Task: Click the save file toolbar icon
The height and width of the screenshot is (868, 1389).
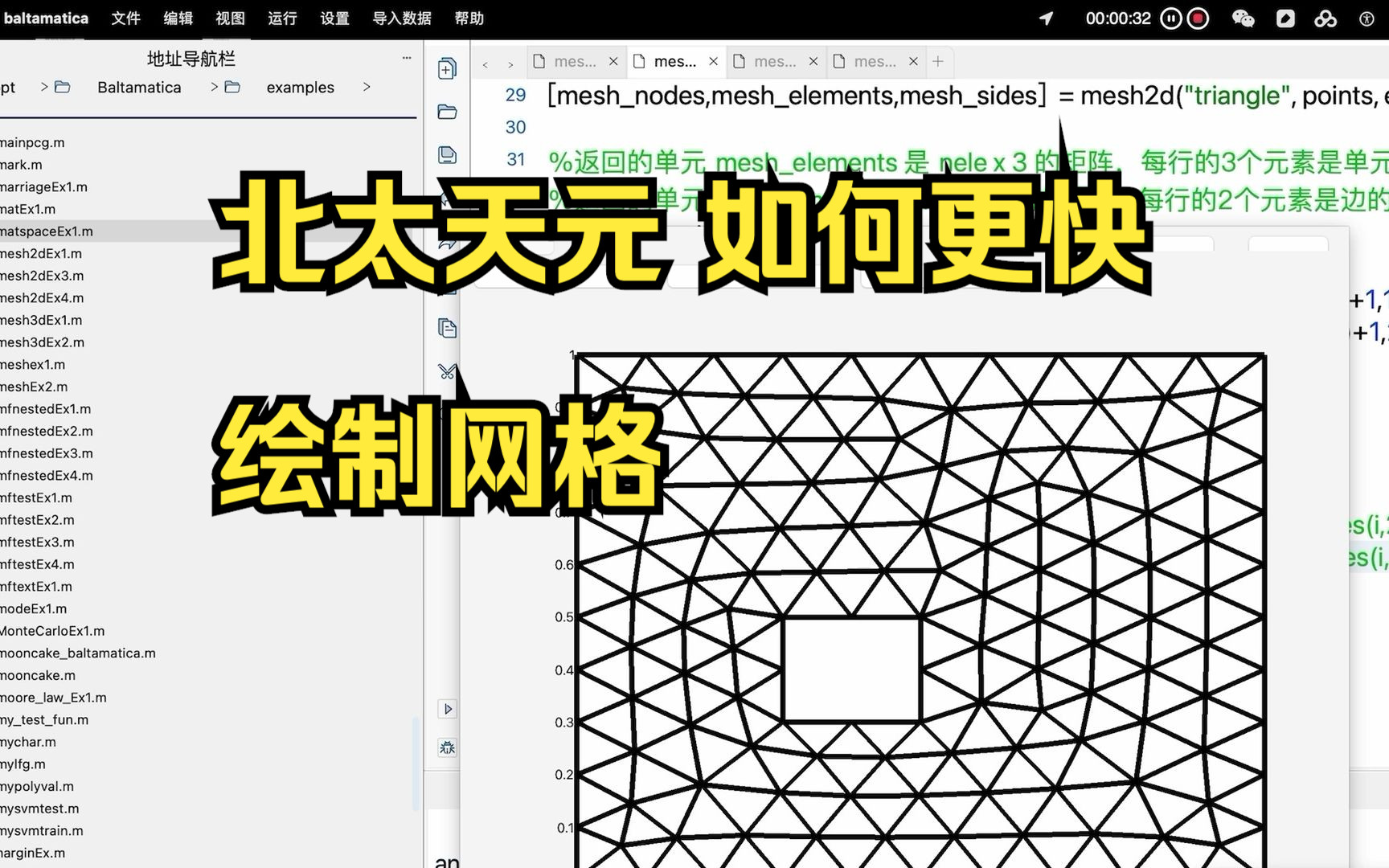Action: pos(447,154)
